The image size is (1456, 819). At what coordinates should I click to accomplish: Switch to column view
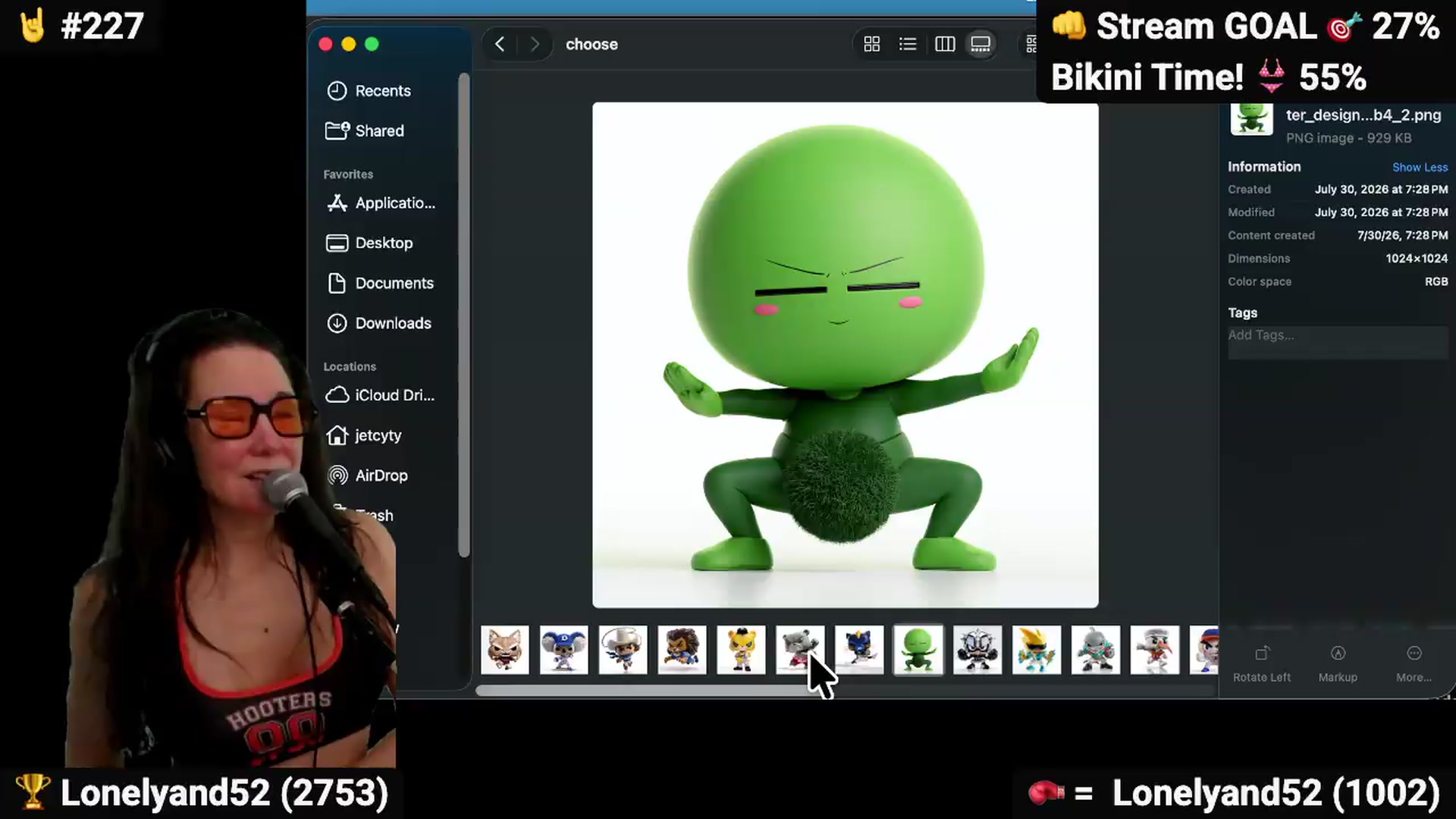point(945,44)
